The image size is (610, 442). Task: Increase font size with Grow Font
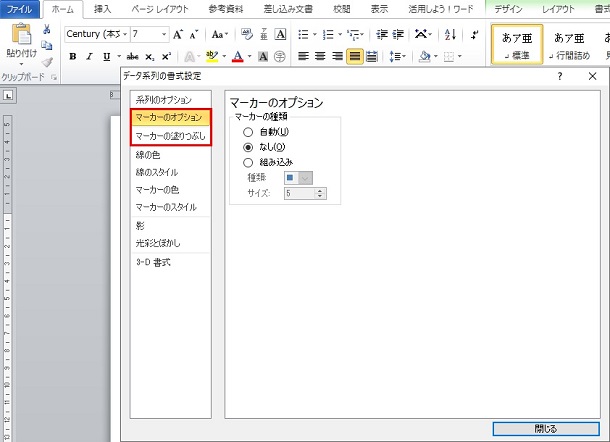[x=178, y=35]
